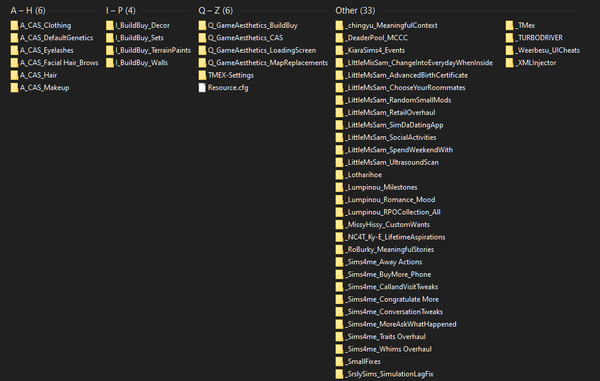Click the TMEX-Settings folder icon
Image resolution: width=600 pixels, height=381 pixels.
(202, 75)
